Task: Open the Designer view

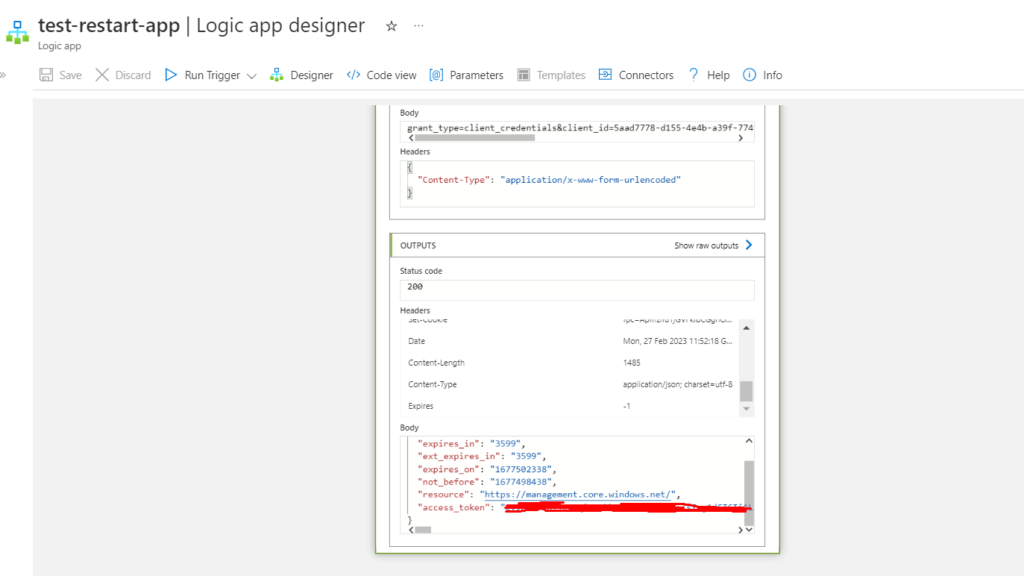Action: [x=302, y=75]
